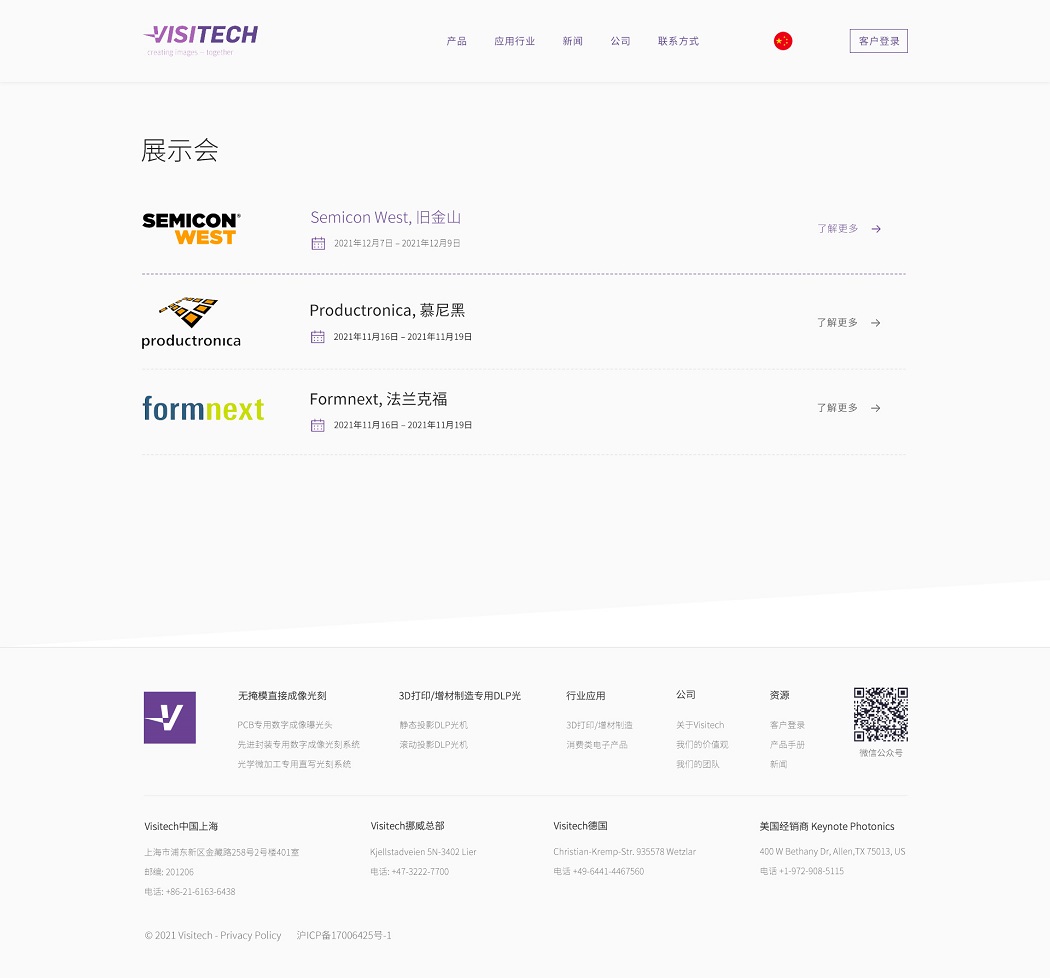
Task: Click the China flag language selector
Action: click(783, 41)
